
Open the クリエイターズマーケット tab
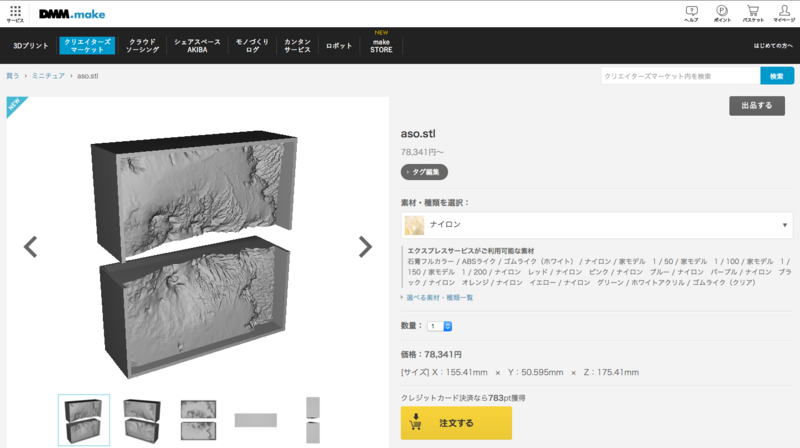87,45
